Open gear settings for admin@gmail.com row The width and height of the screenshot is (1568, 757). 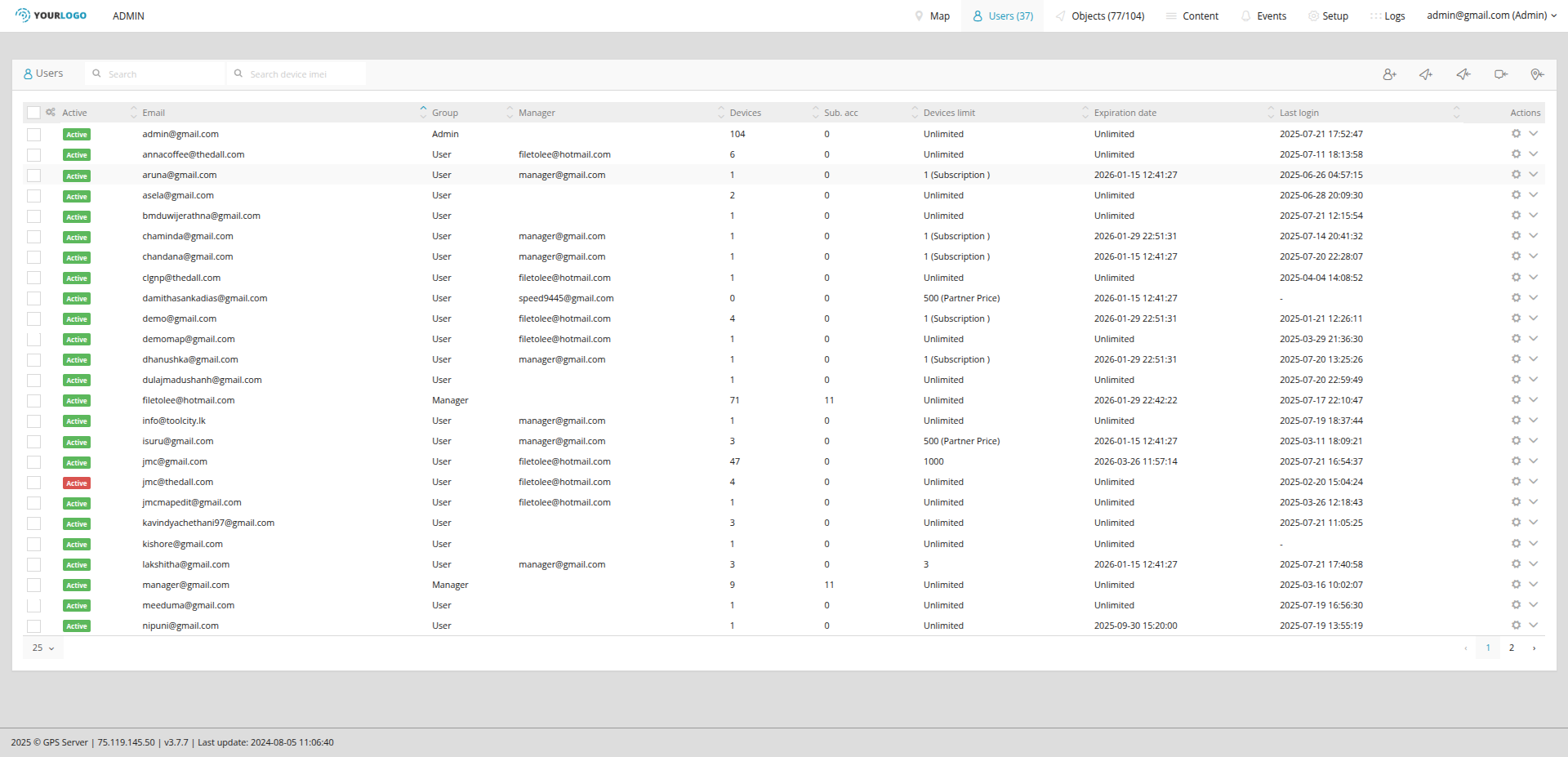(1516, 134)
